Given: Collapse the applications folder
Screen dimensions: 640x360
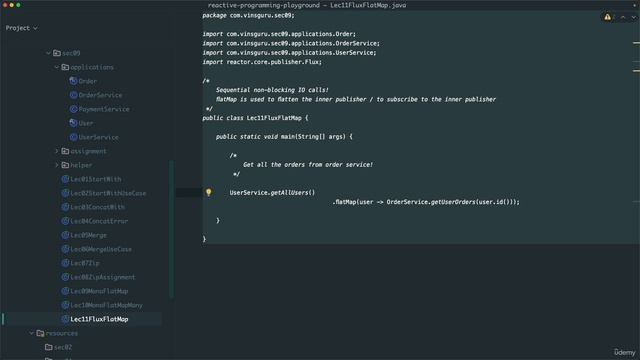Looking at the screenshot, I should [x=57, y=67].
